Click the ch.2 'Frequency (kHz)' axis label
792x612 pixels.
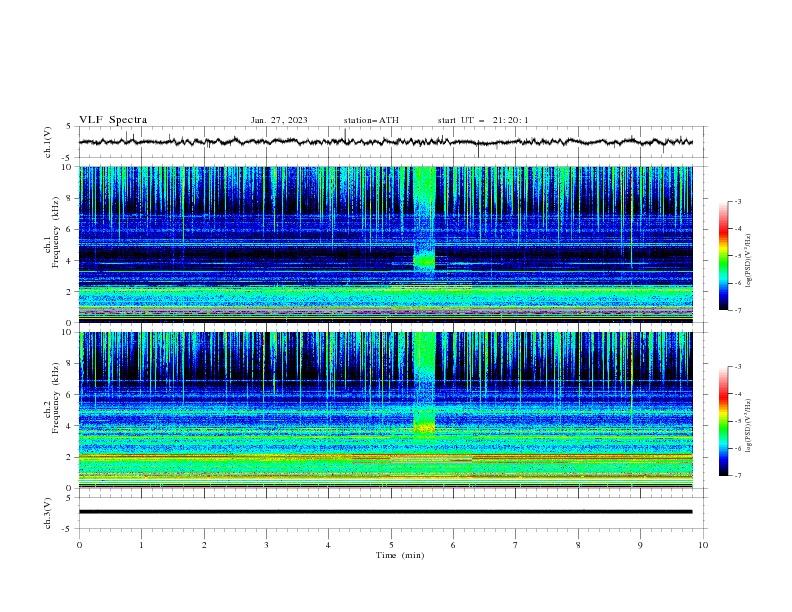[x=55, y=398]
